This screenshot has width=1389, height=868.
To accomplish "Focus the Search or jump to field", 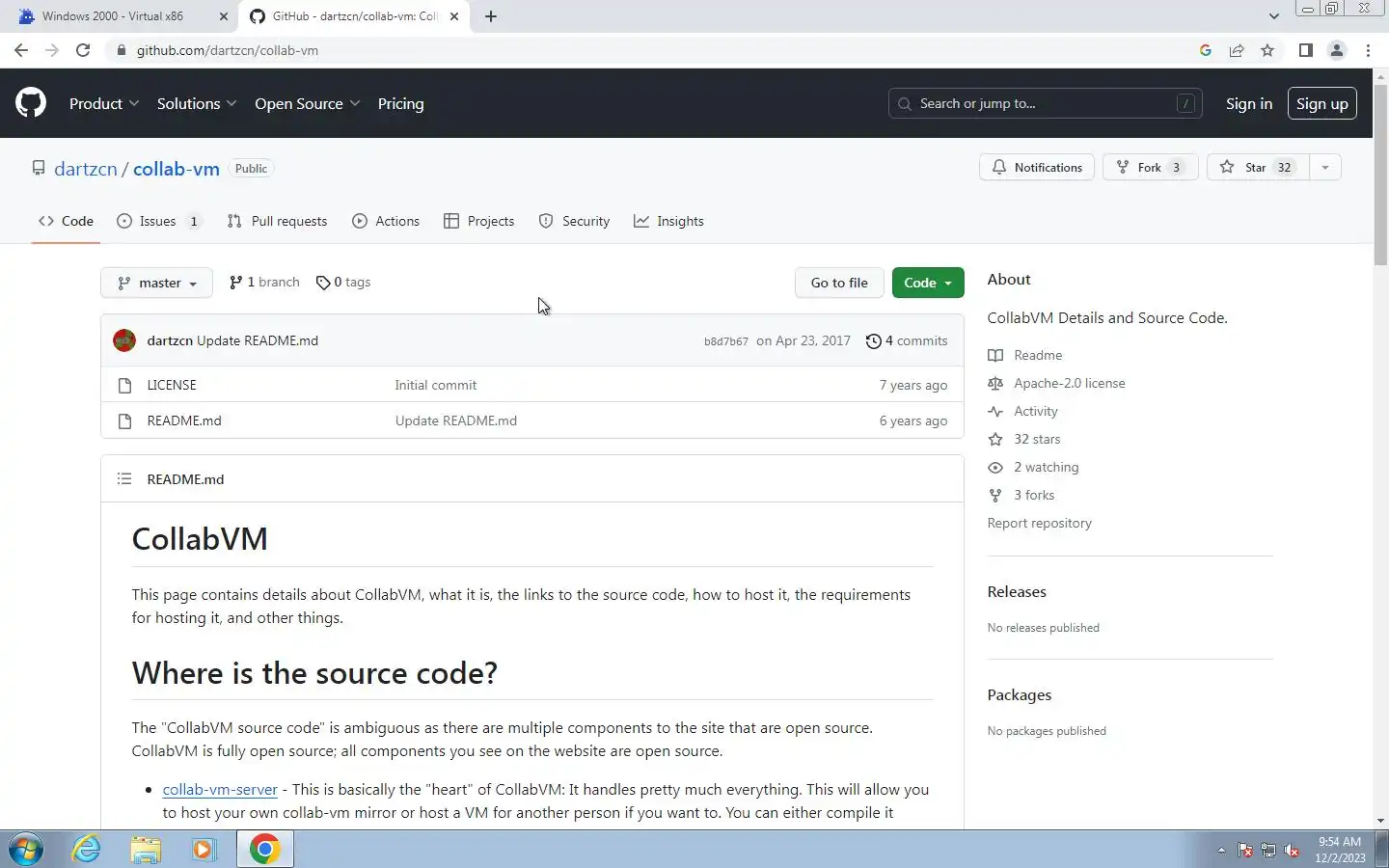I will (x=1045, y=103).
